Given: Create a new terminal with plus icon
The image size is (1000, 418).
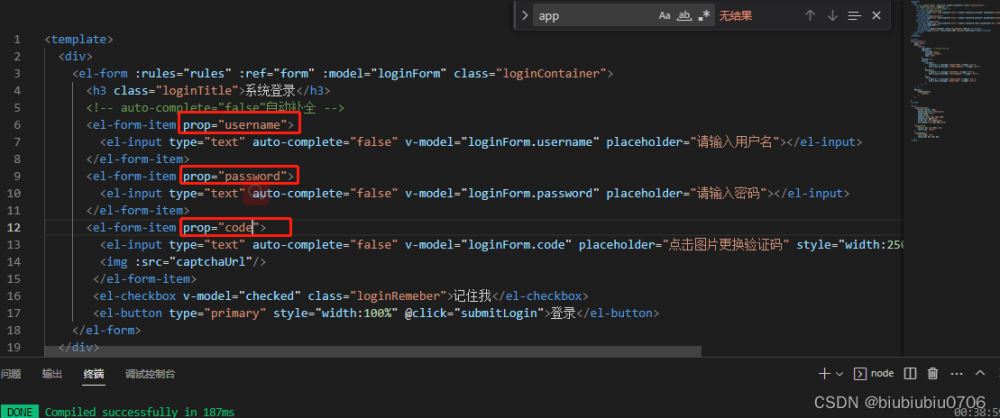Looking at the screenshot, I should click(x=824, y=373).
